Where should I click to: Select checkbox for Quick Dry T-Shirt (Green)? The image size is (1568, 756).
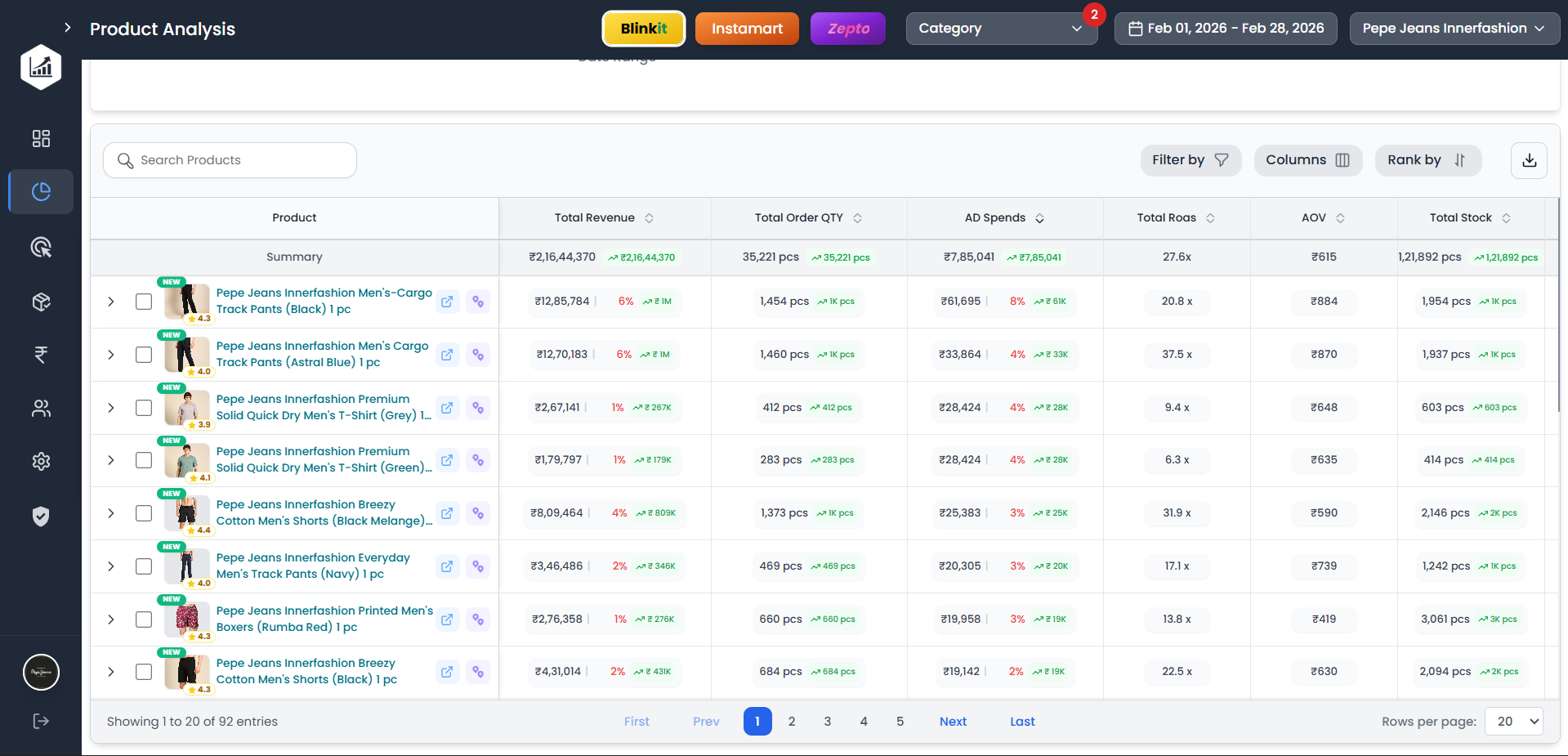tap(144, 460)
